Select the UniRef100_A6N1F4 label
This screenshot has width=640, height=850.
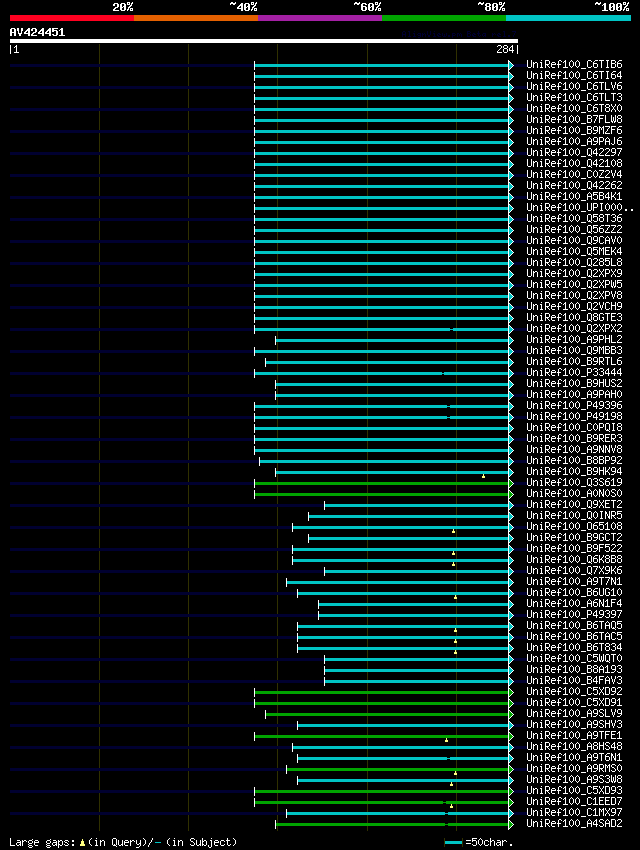tap(574, 603)
